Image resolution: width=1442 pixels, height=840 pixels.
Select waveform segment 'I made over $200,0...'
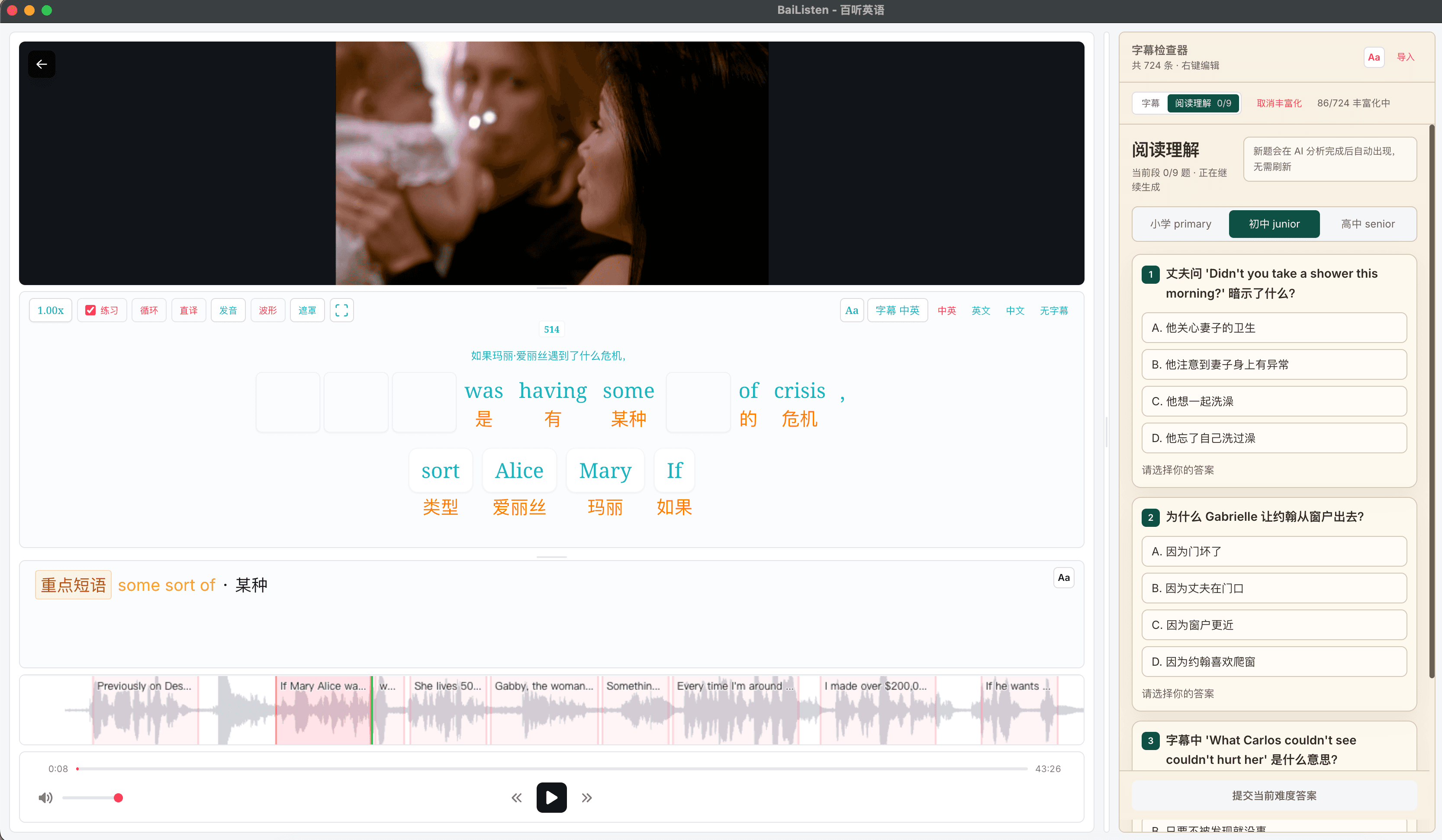(878, 710)
